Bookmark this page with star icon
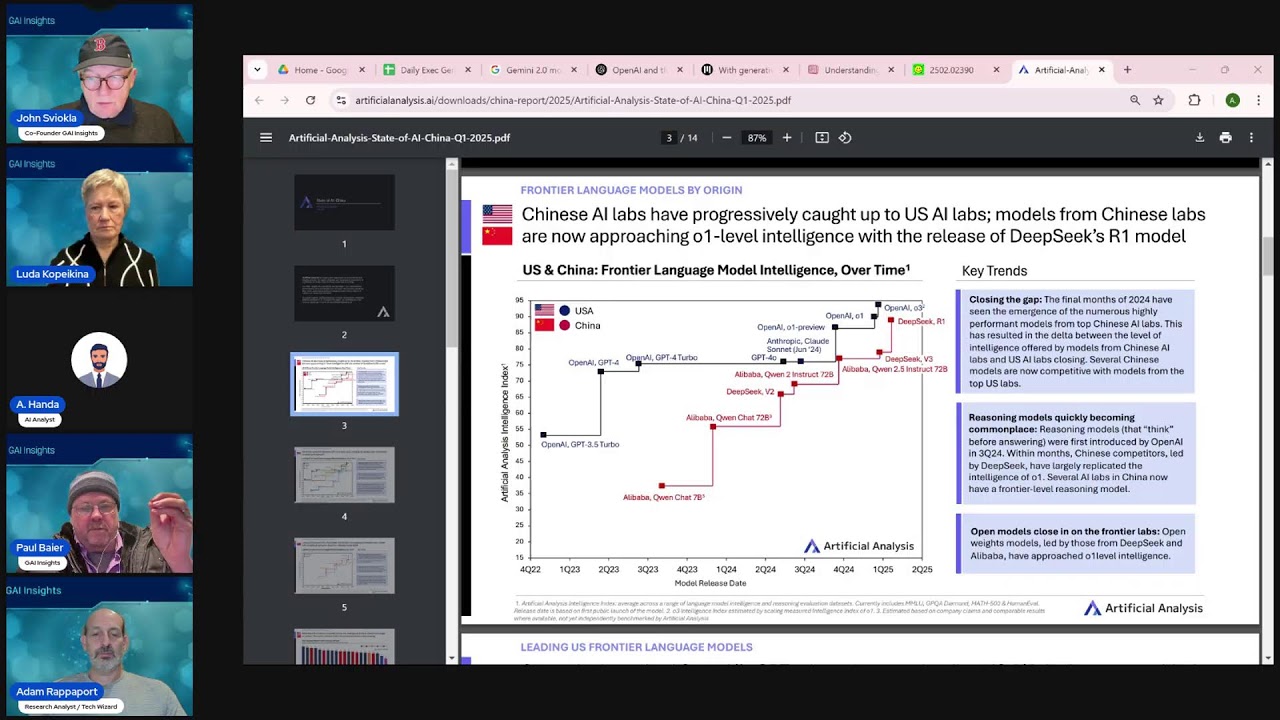Image resolution: width=1280 pixels, height=720 pixels. [1158, 100]
